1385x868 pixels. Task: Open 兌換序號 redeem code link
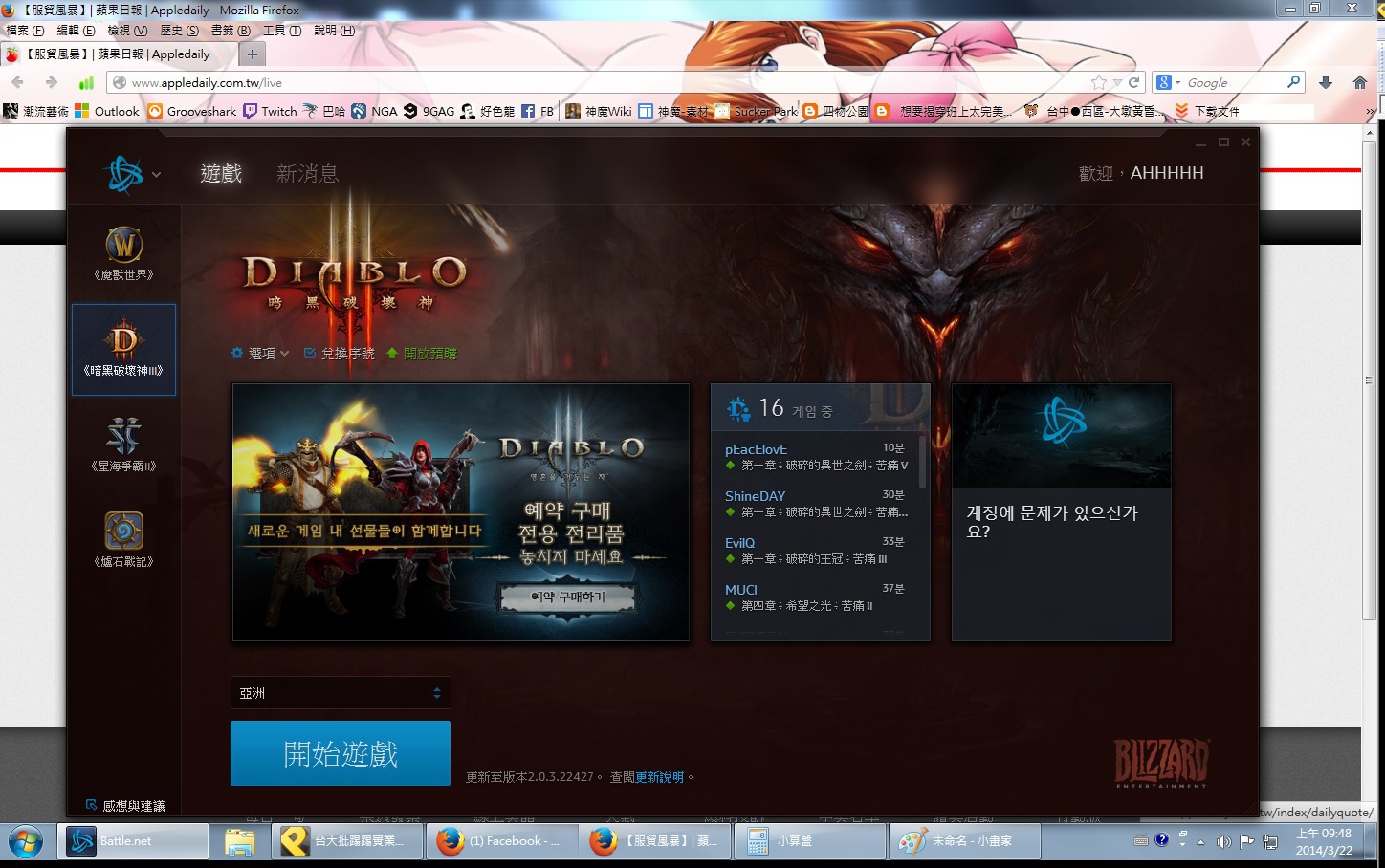340,354
